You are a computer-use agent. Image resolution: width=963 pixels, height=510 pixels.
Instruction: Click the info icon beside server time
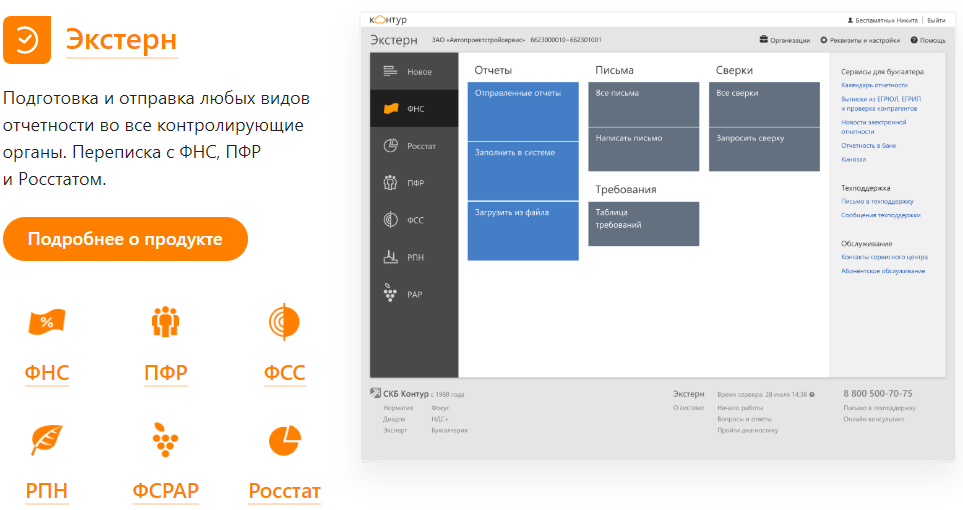812,394
